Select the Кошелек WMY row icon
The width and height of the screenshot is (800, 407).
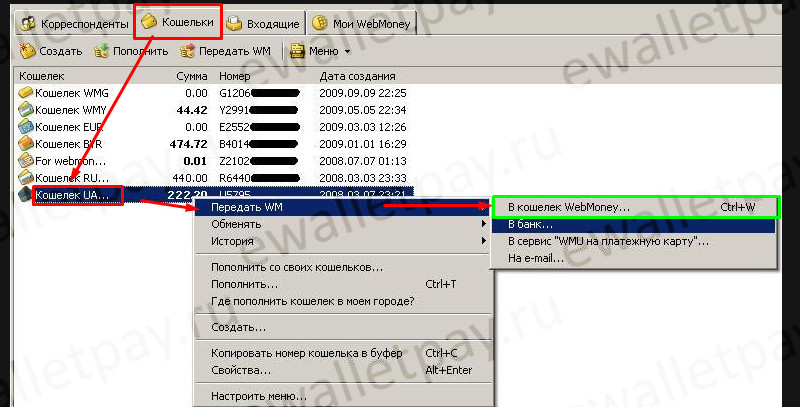point(26,110)
